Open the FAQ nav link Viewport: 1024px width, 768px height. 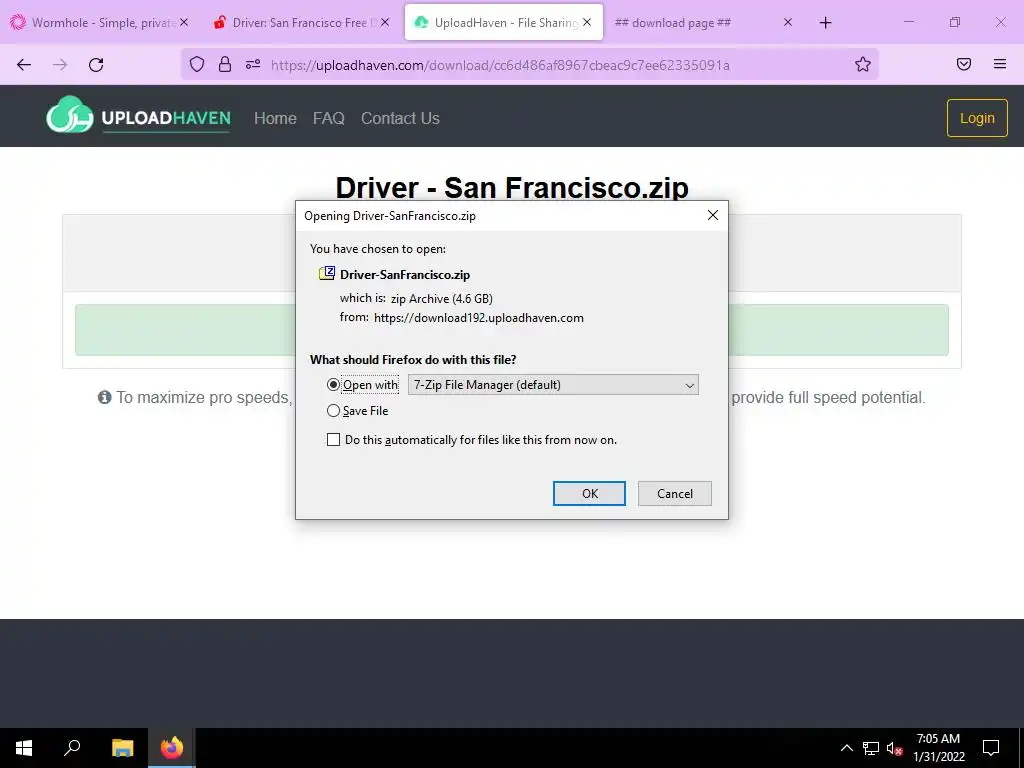(x=328, y=118)
